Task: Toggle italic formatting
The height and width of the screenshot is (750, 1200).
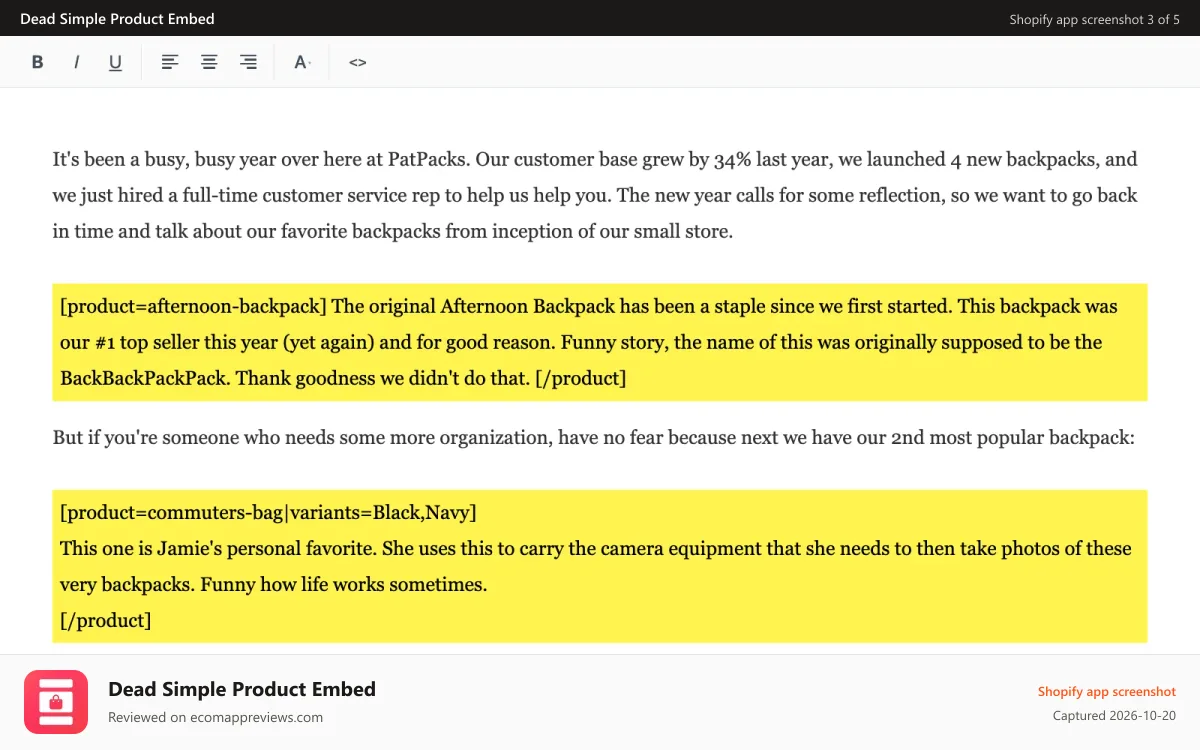Action: (76, 62)
